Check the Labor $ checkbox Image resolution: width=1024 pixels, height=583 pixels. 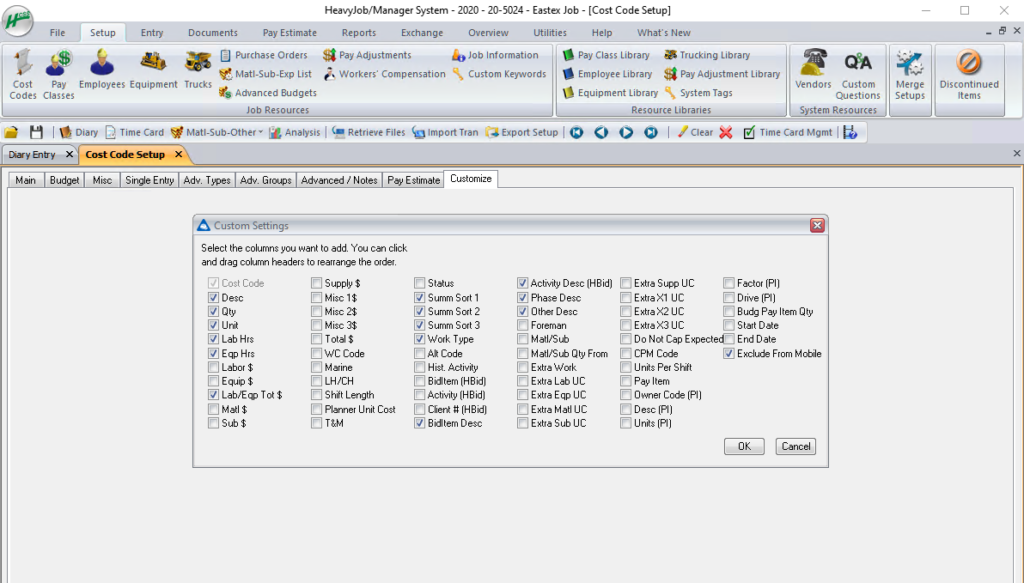tap(213, 367)
